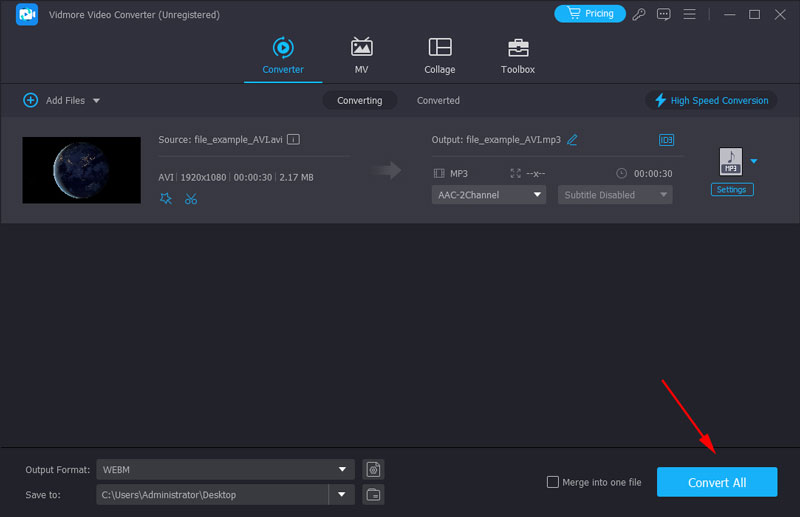This screenshot has width=800, height=517.
Task: Click the output format settings icon
Action: [373, 469]
